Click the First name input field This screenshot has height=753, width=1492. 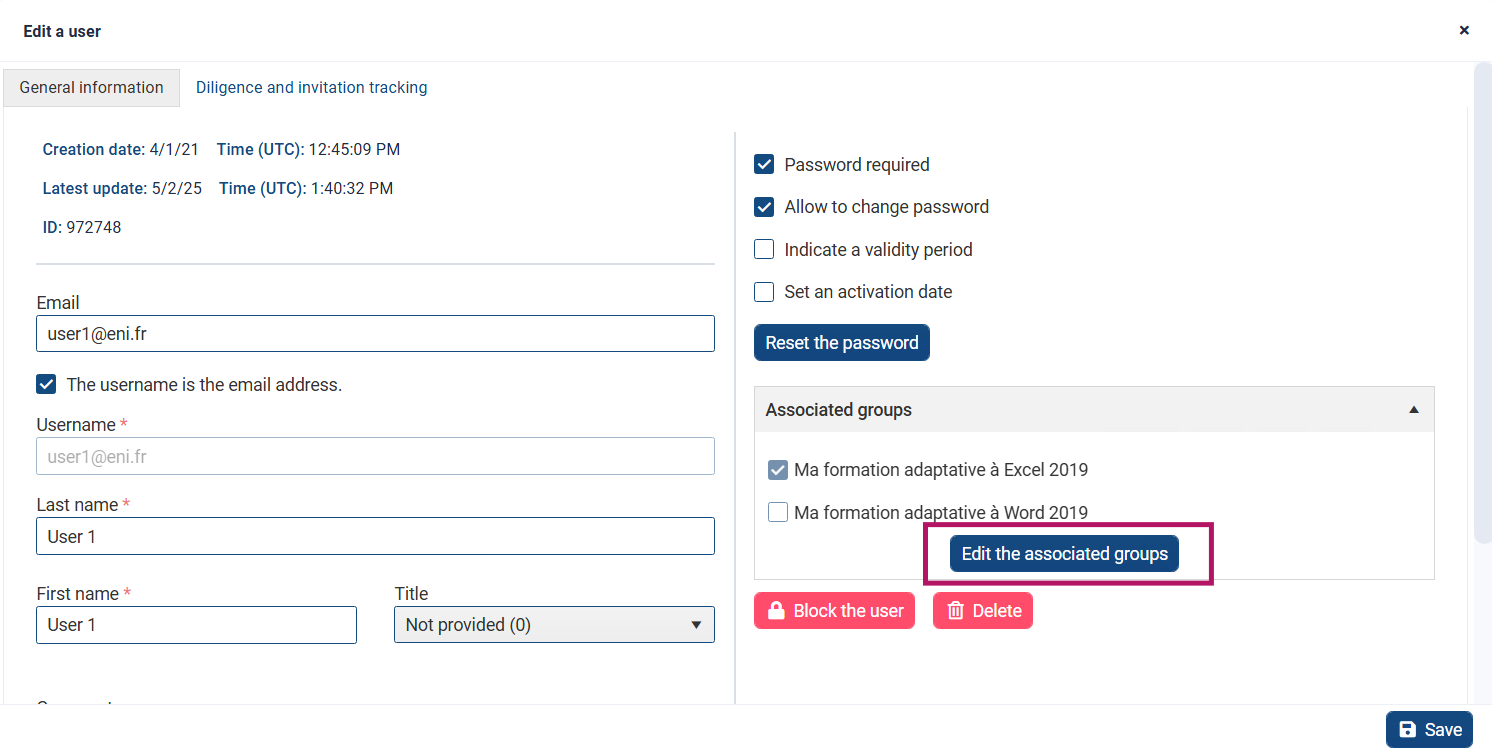click(196, 625)
